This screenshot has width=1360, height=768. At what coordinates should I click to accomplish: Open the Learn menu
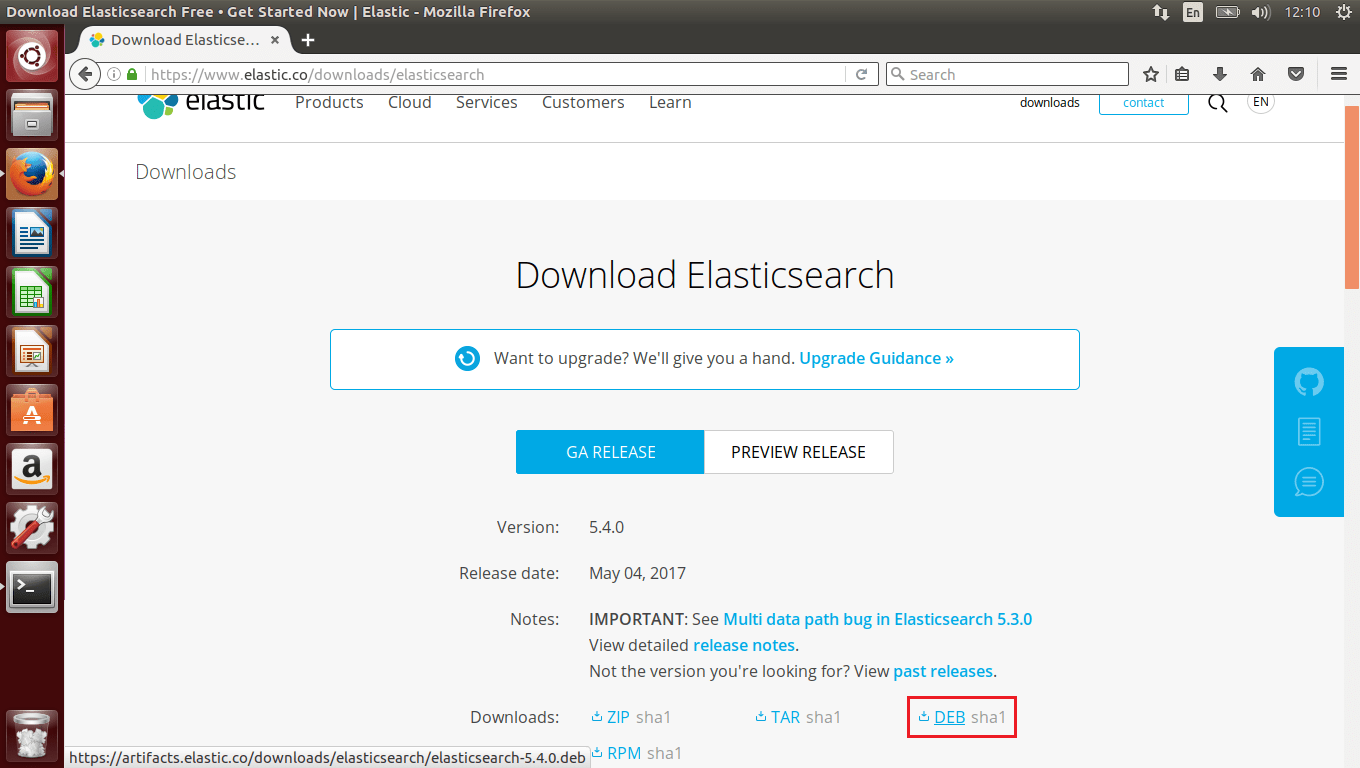[669, 102]
